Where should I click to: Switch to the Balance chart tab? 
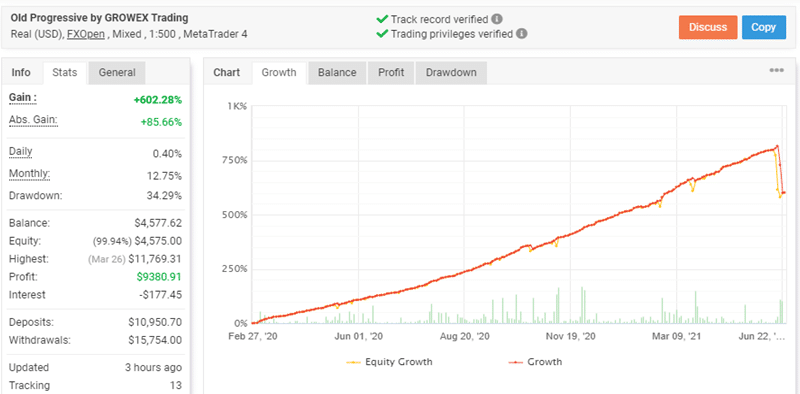[x=337, y=72]
